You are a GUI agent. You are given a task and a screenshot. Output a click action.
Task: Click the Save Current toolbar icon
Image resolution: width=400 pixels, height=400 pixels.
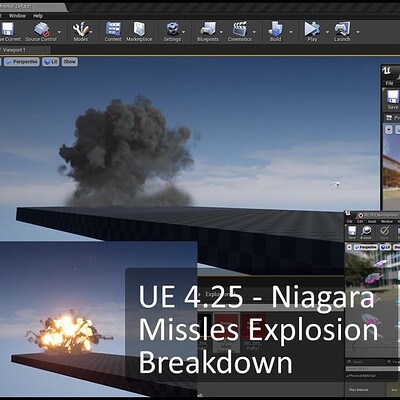[x=7, y=29]
